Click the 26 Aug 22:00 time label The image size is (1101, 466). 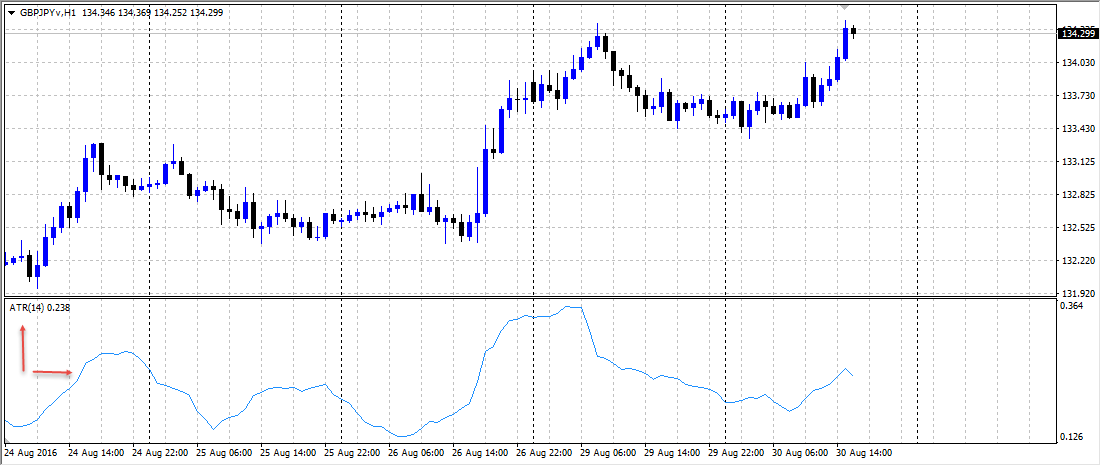(x=545, y=452)
